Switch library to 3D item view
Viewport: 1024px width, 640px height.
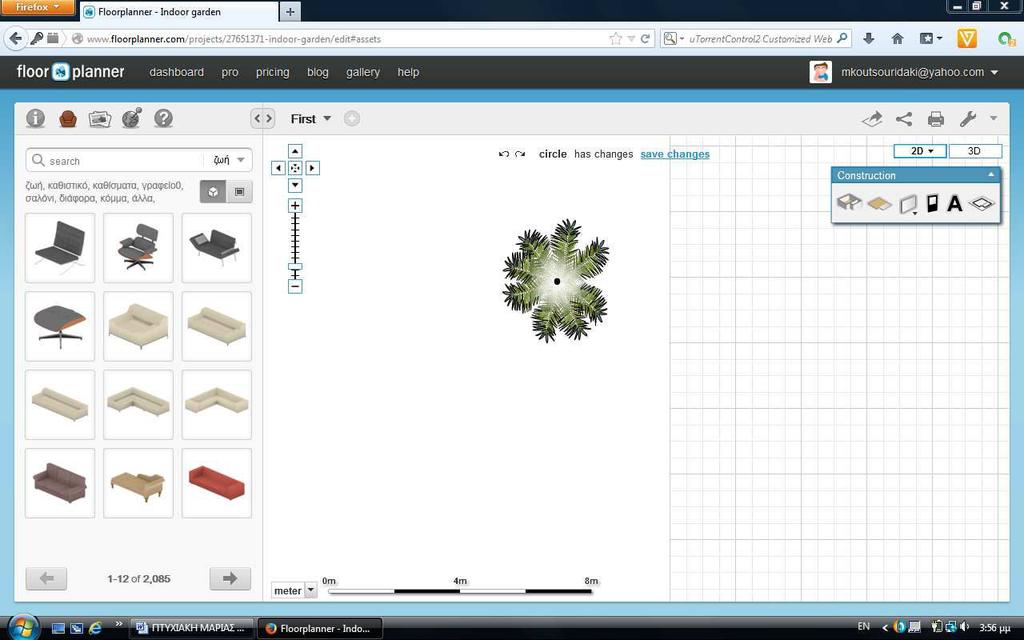tap(213, 191)
